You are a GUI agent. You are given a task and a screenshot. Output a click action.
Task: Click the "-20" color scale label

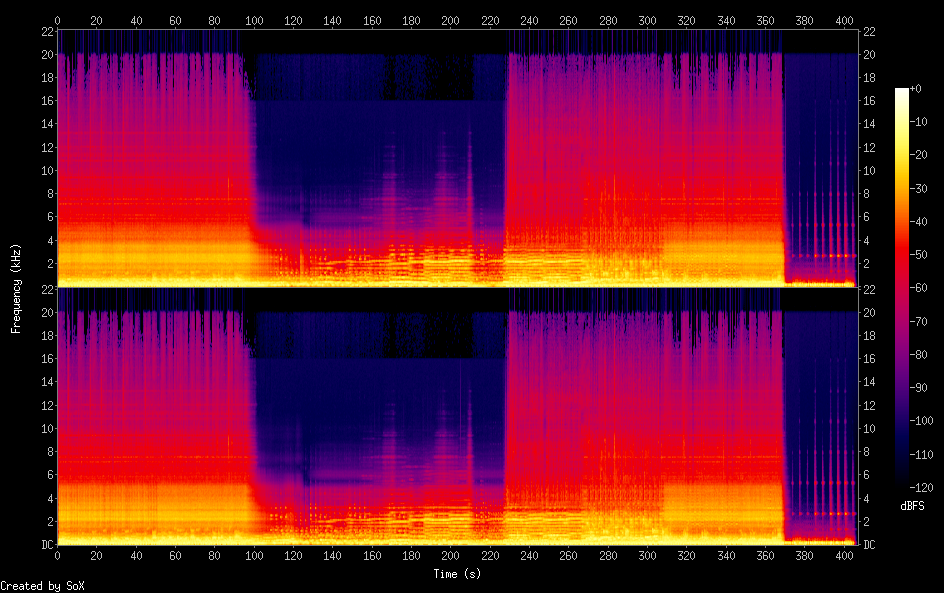point(918,155)
